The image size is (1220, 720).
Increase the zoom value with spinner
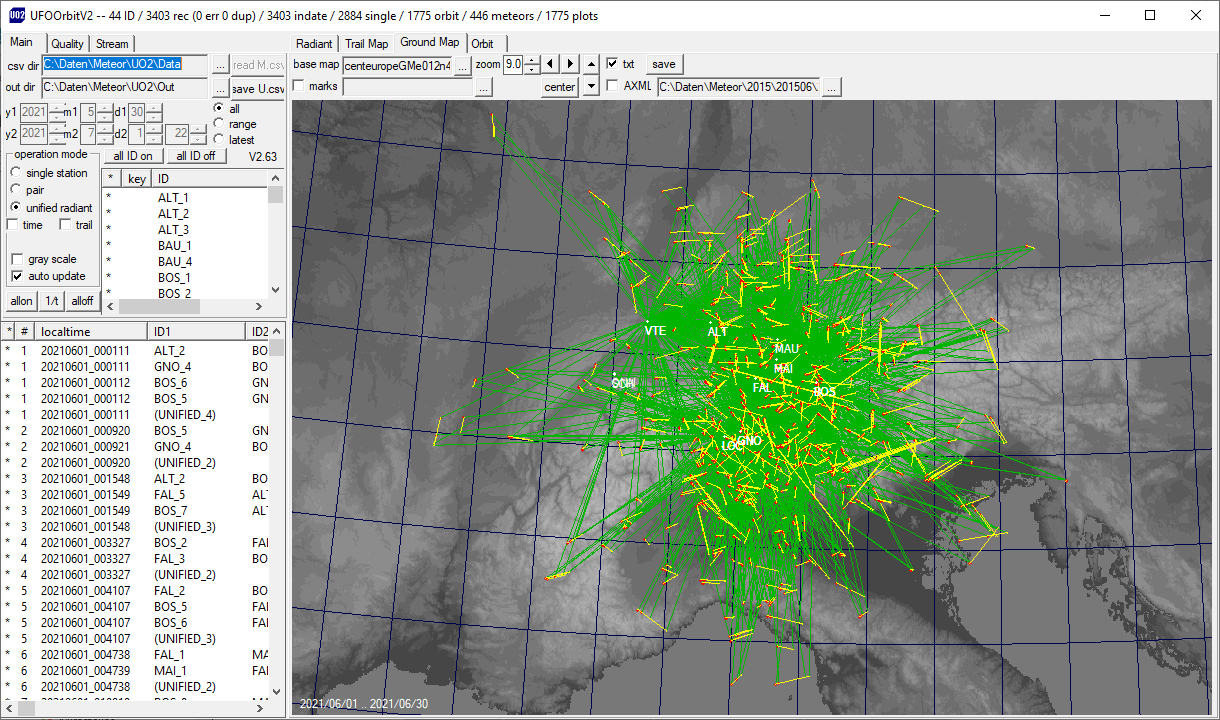coord(533,60)
